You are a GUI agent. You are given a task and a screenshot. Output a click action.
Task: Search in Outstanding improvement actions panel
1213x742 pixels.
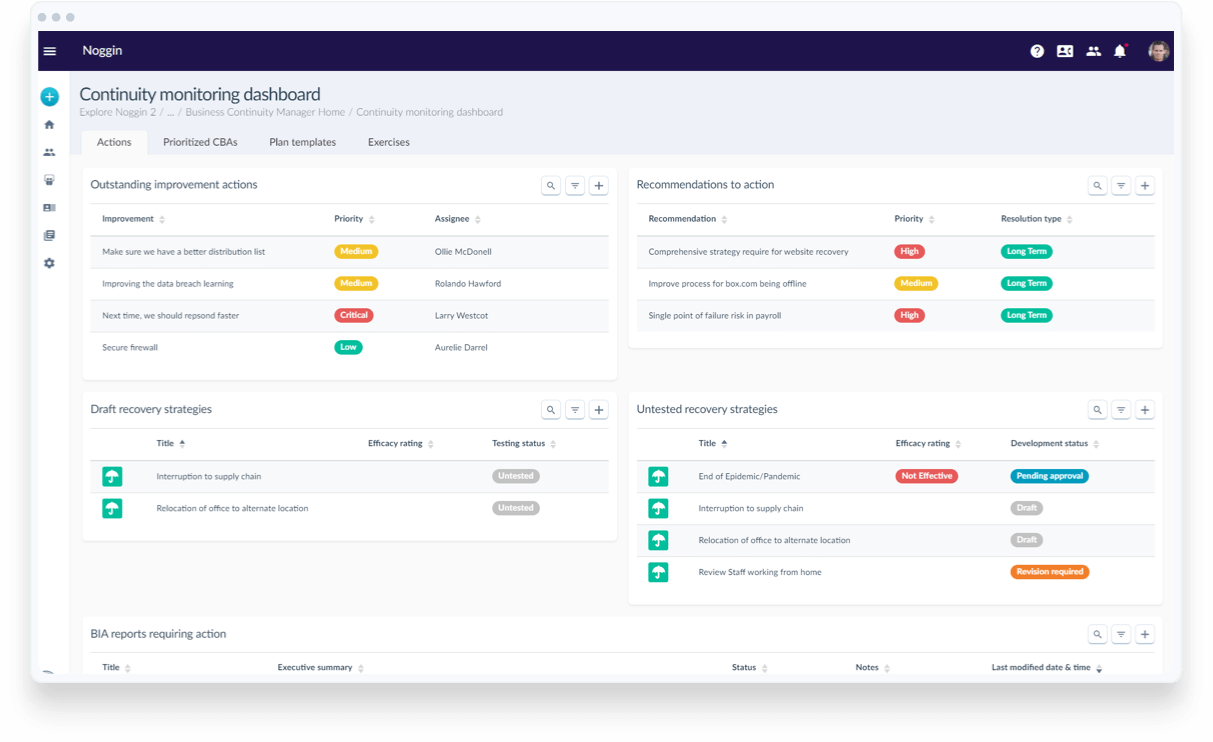coord(551,185)
